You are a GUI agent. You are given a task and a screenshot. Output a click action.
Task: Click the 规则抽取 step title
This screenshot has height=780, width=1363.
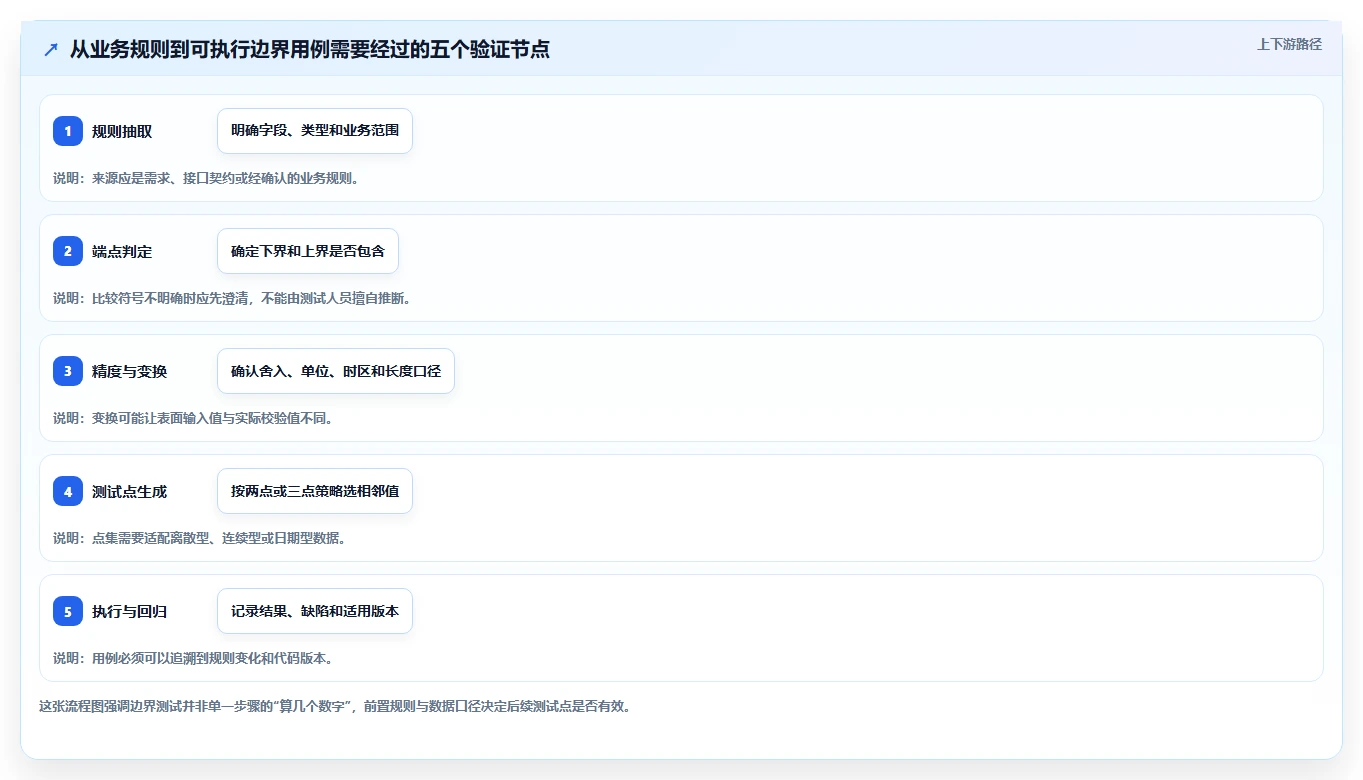click(122, 132)
